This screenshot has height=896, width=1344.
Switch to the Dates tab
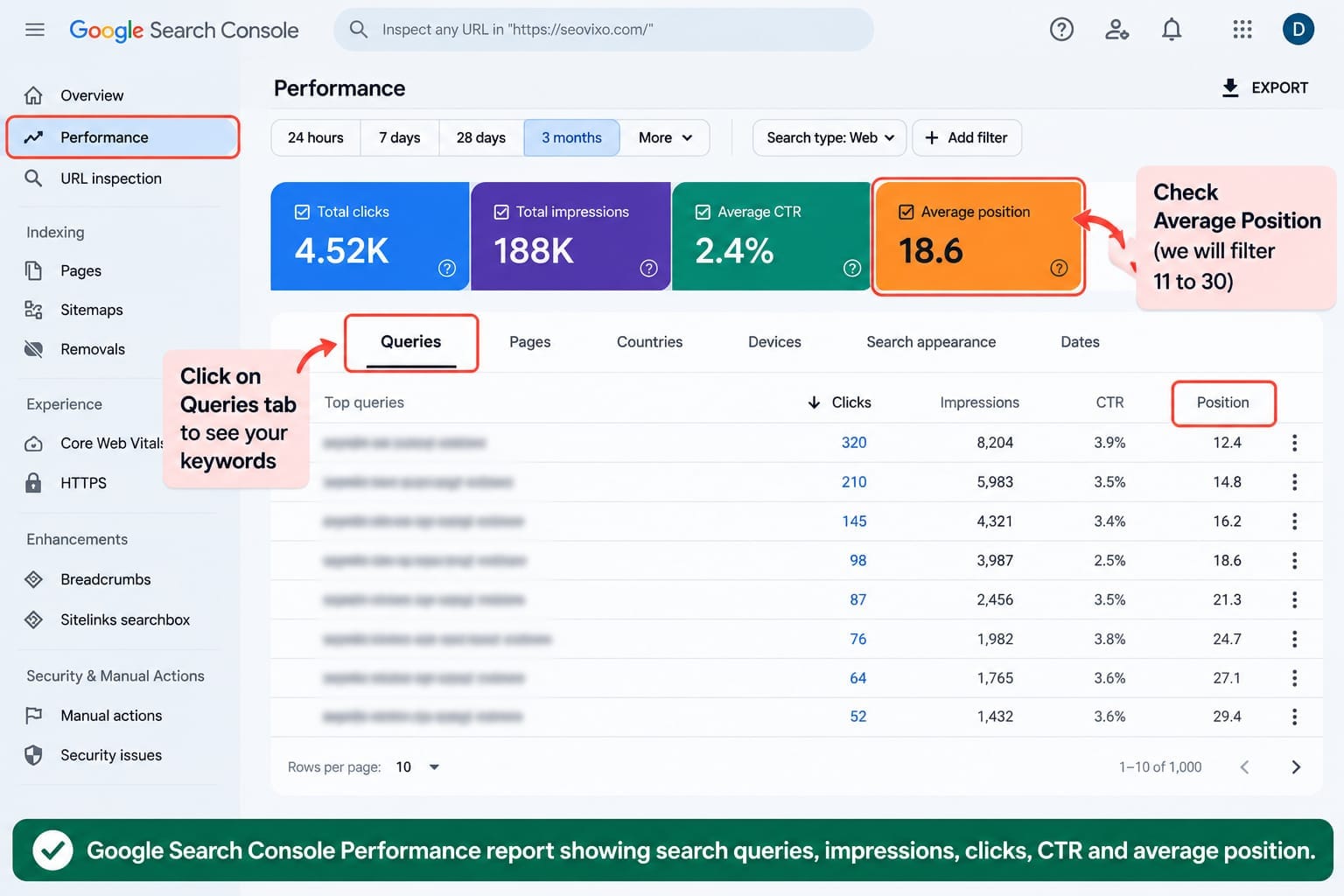1080,342
